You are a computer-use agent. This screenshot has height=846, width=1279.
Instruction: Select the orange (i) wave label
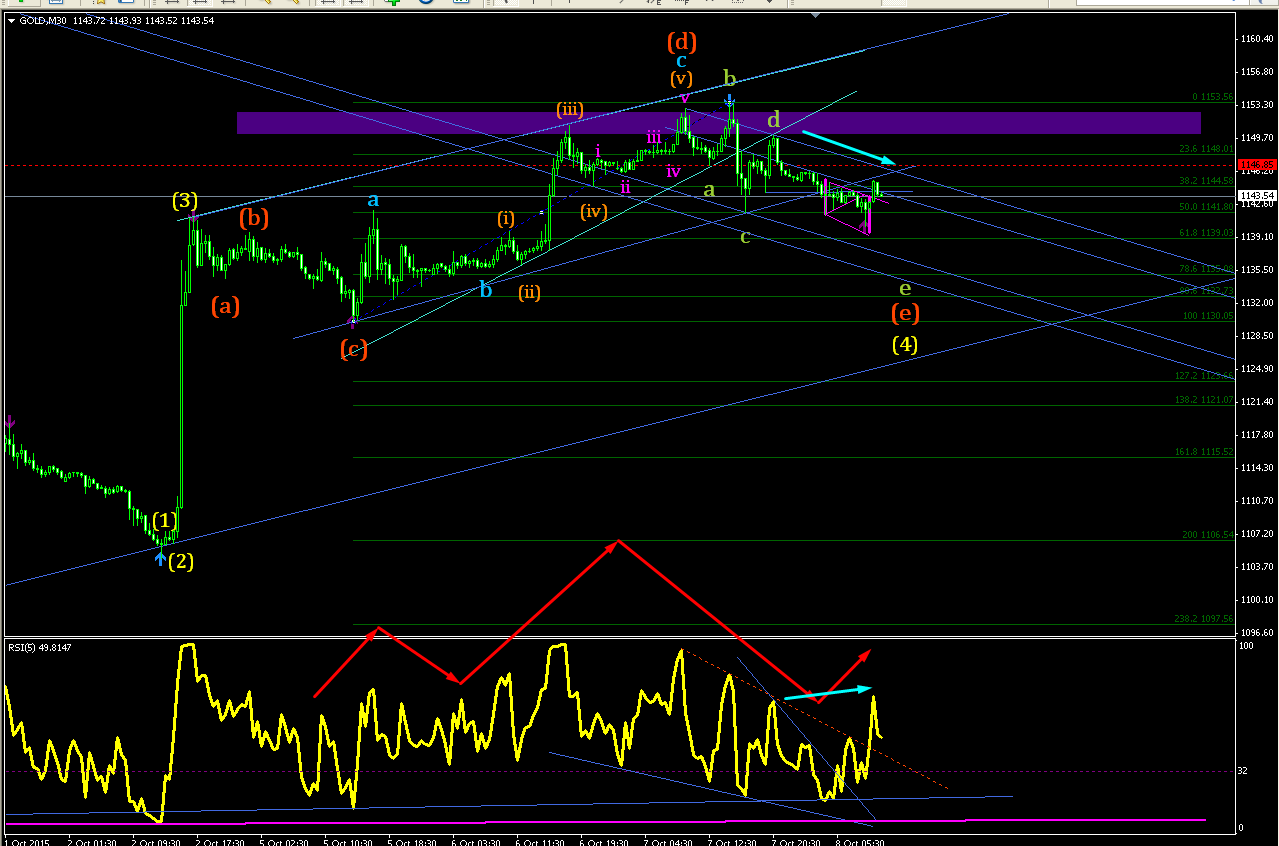pyautogui.click(x=506, y=218)
